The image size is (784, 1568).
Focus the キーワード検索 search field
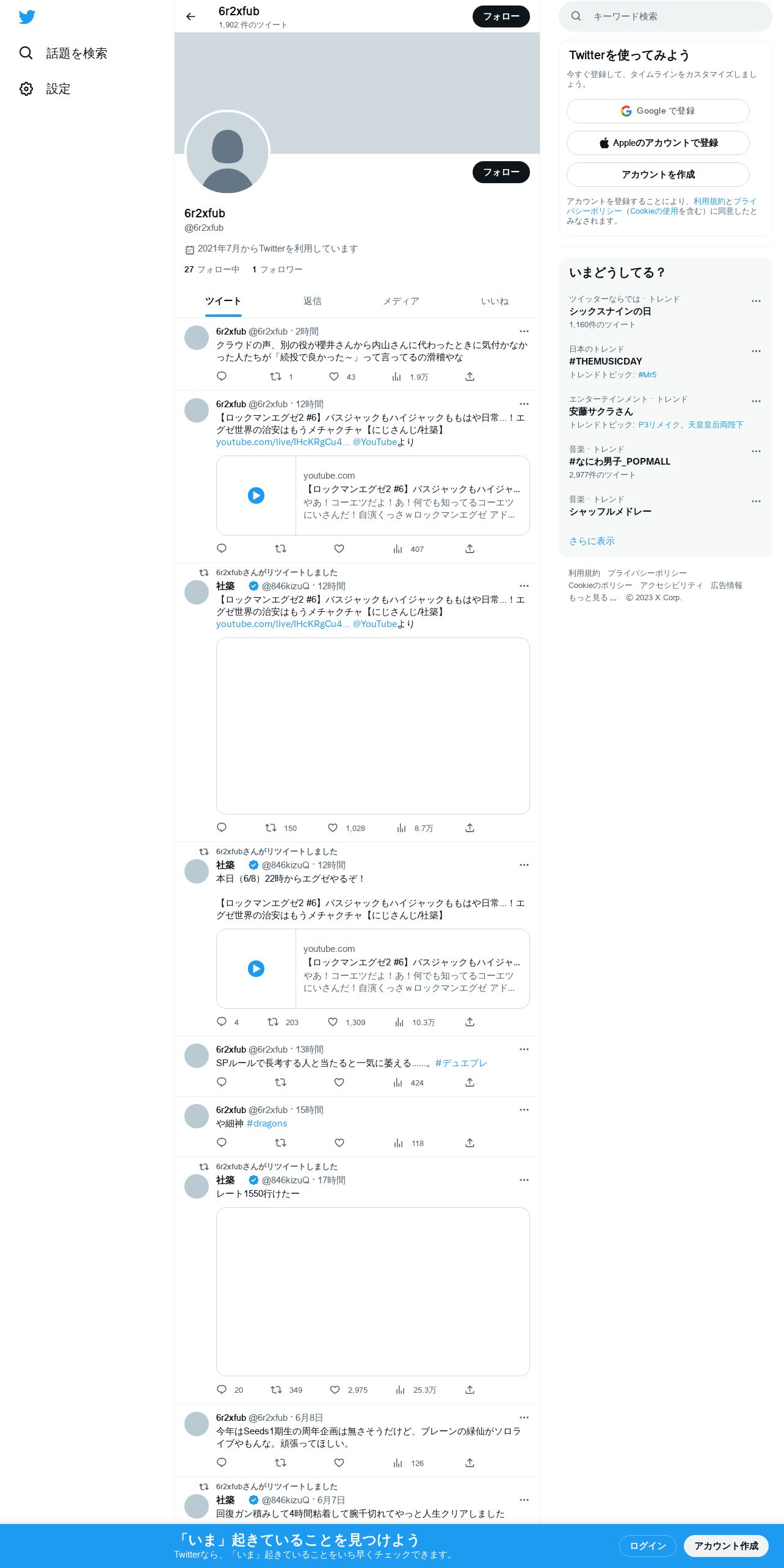point(666,16)
